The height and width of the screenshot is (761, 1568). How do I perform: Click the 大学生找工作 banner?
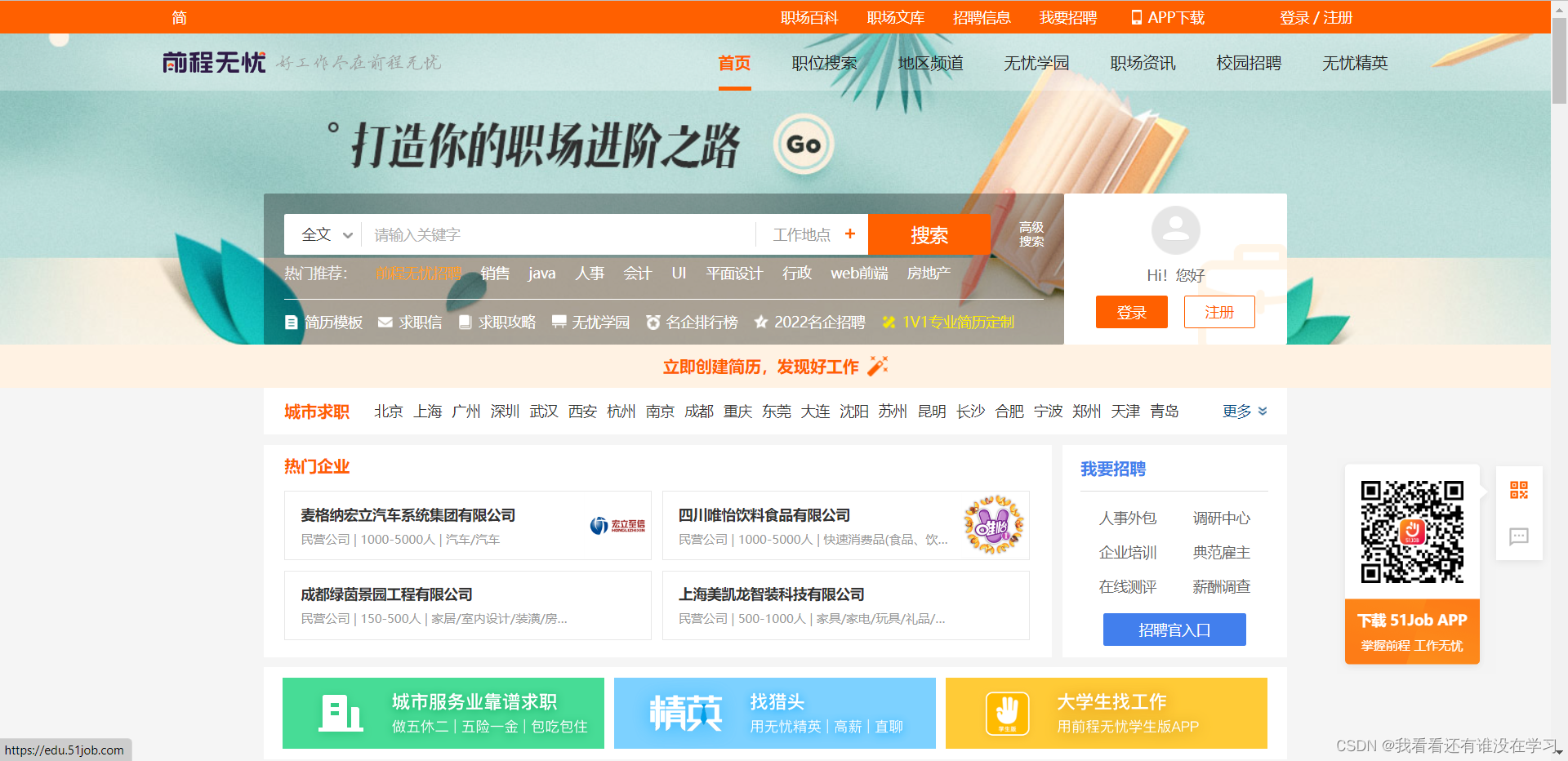click(1107, 713)
